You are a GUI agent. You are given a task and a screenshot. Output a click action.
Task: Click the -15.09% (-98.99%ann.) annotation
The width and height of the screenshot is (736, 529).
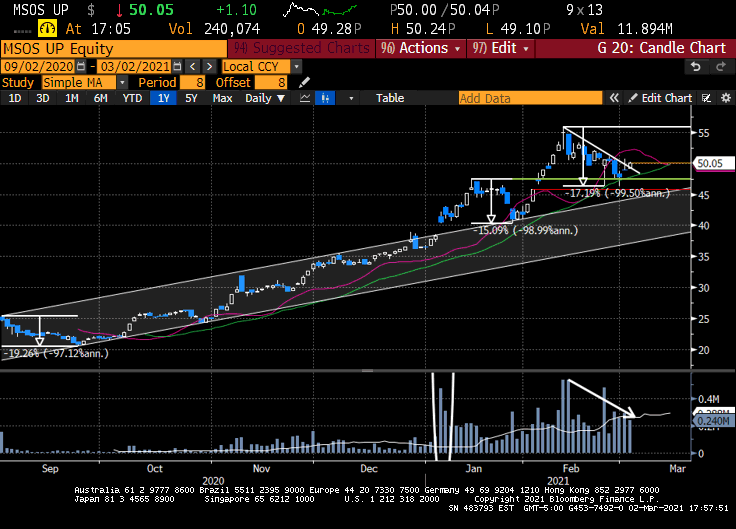click(x=525, y=230)
